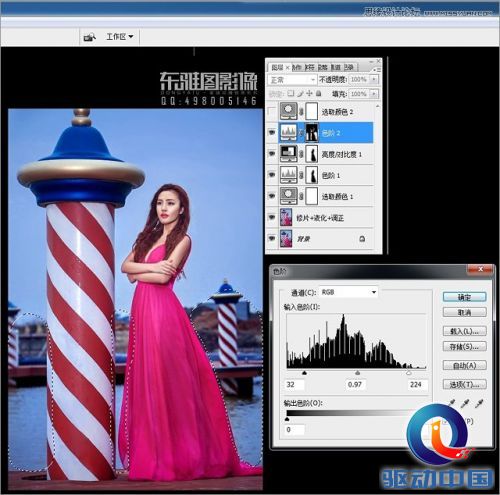
Task: Click the lock icon on 背景 layer
Action: pyautogui.click(x=362, y=239)
